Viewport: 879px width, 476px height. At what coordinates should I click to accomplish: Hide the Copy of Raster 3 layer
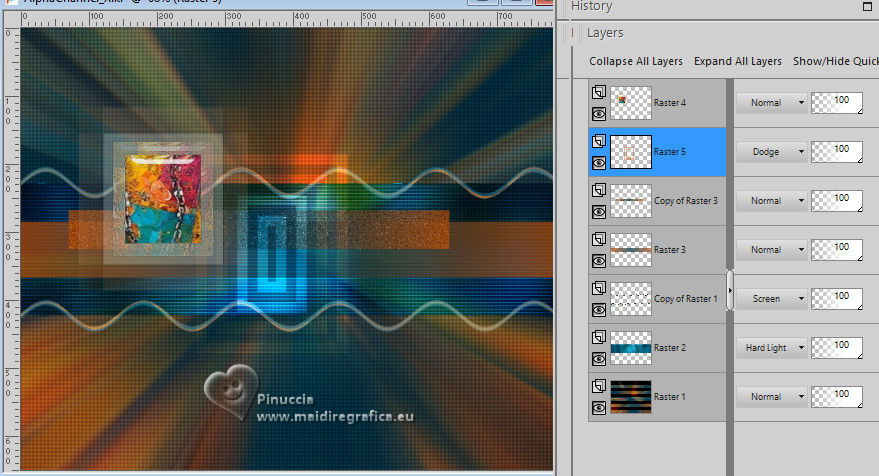point(599,212)
